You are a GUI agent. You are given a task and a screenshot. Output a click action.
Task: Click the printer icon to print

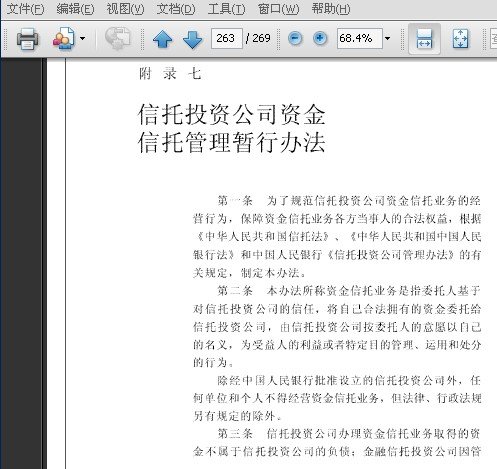click(x=27, y=39)
